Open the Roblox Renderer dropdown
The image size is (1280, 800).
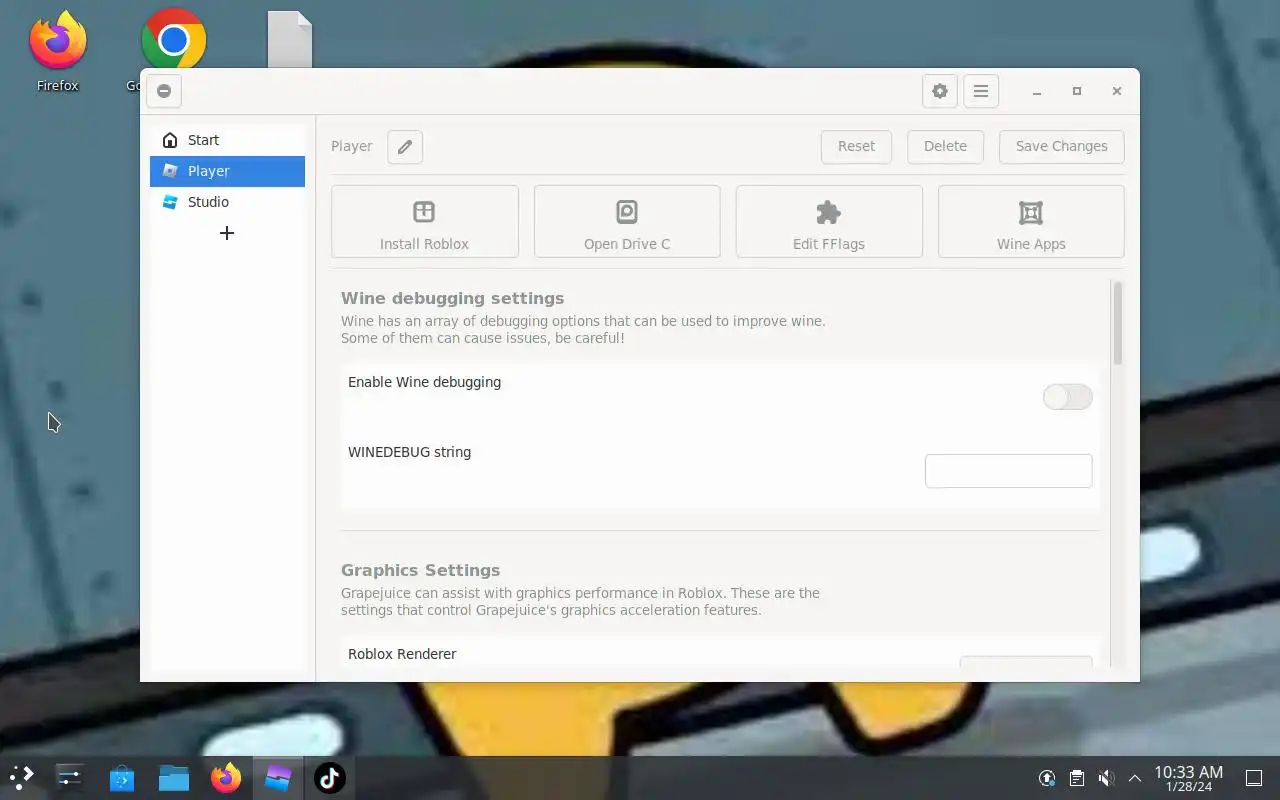click(1026, 661)
